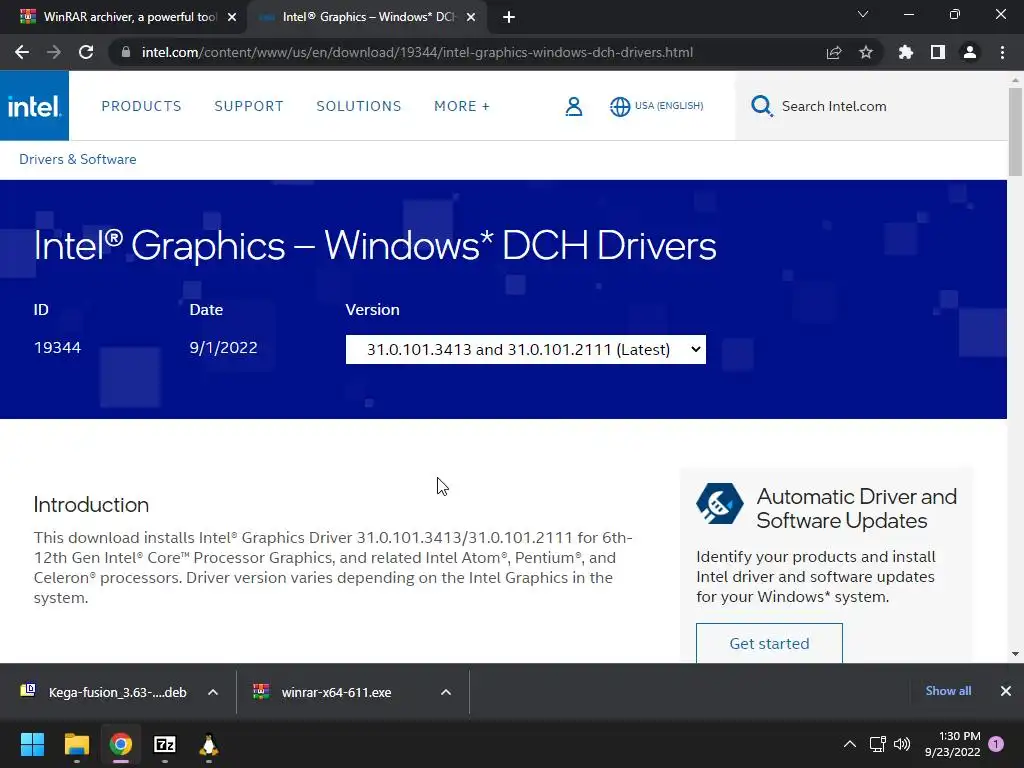Open the Chrome profile icon

(x=970, y=52)
